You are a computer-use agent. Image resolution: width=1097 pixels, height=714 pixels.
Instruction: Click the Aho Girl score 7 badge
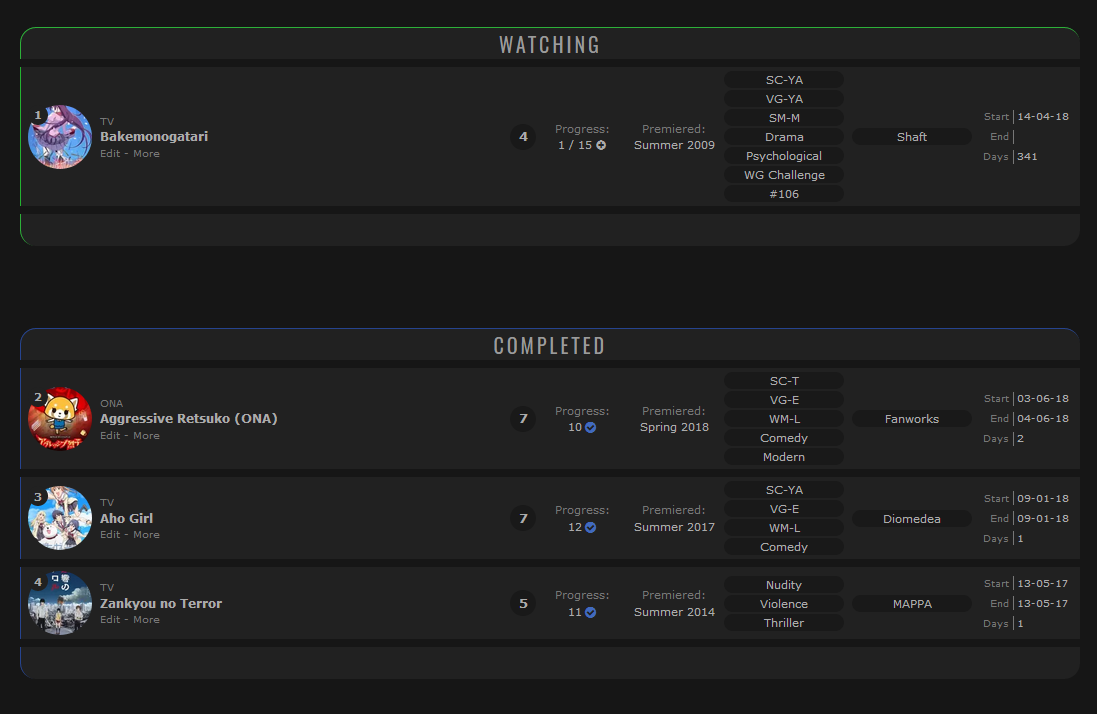523,518
